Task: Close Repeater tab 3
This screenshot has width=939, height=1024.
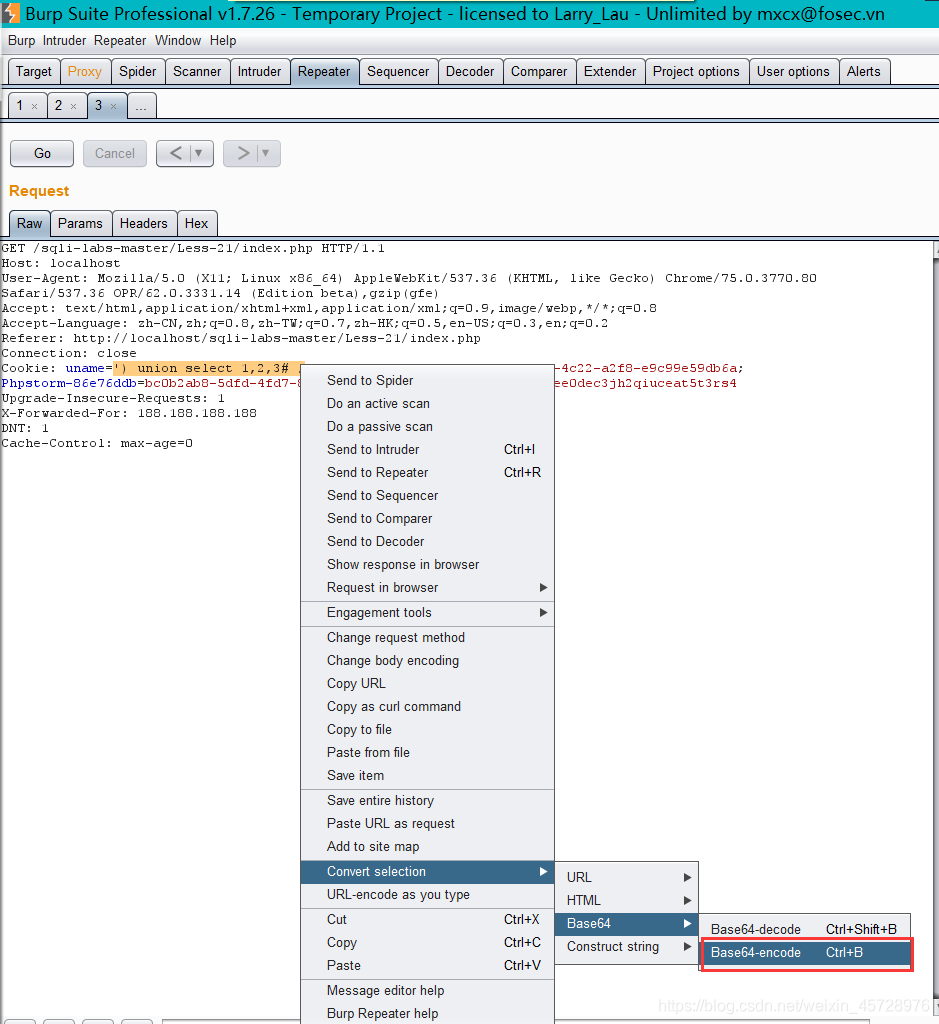Action: point(114,106)
